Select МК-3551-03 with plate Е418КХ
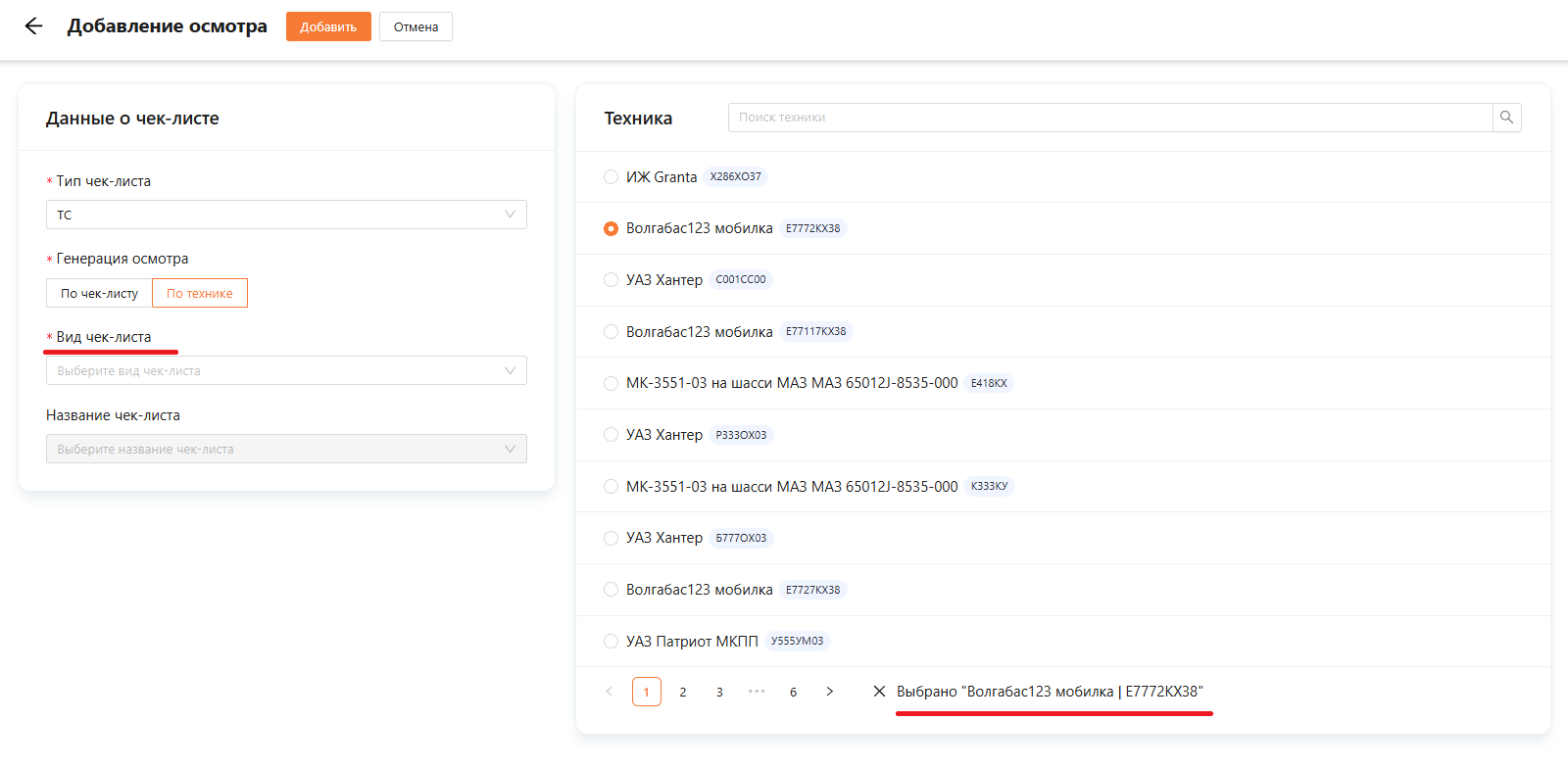 pyautogui.click(x=612, y=383)
